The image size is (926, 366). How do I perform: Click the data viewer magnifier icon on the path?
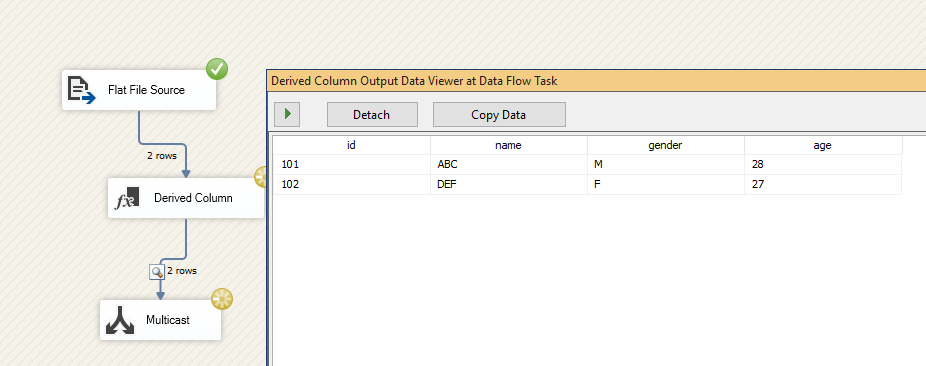coord(156,272)
